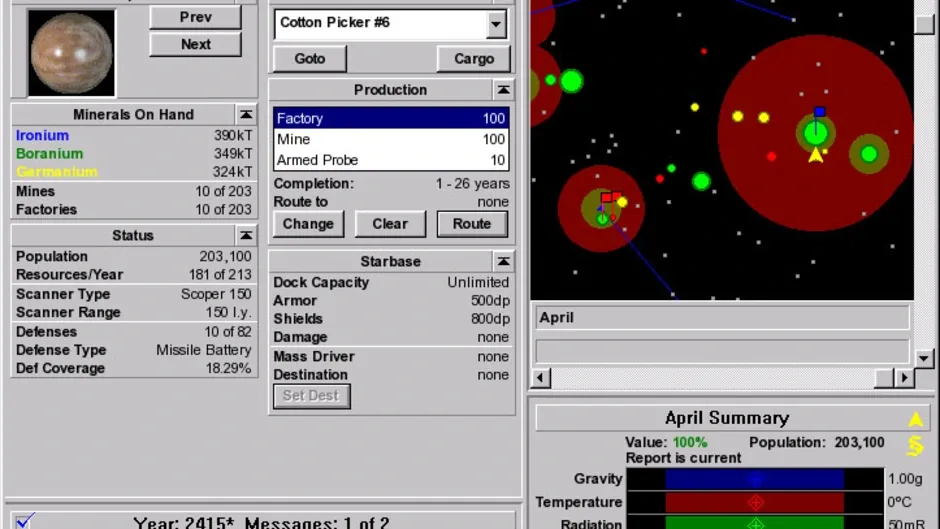Click the Prev planet button
The height and width of the screenshot is (529, 940).
tap(195, 17)
